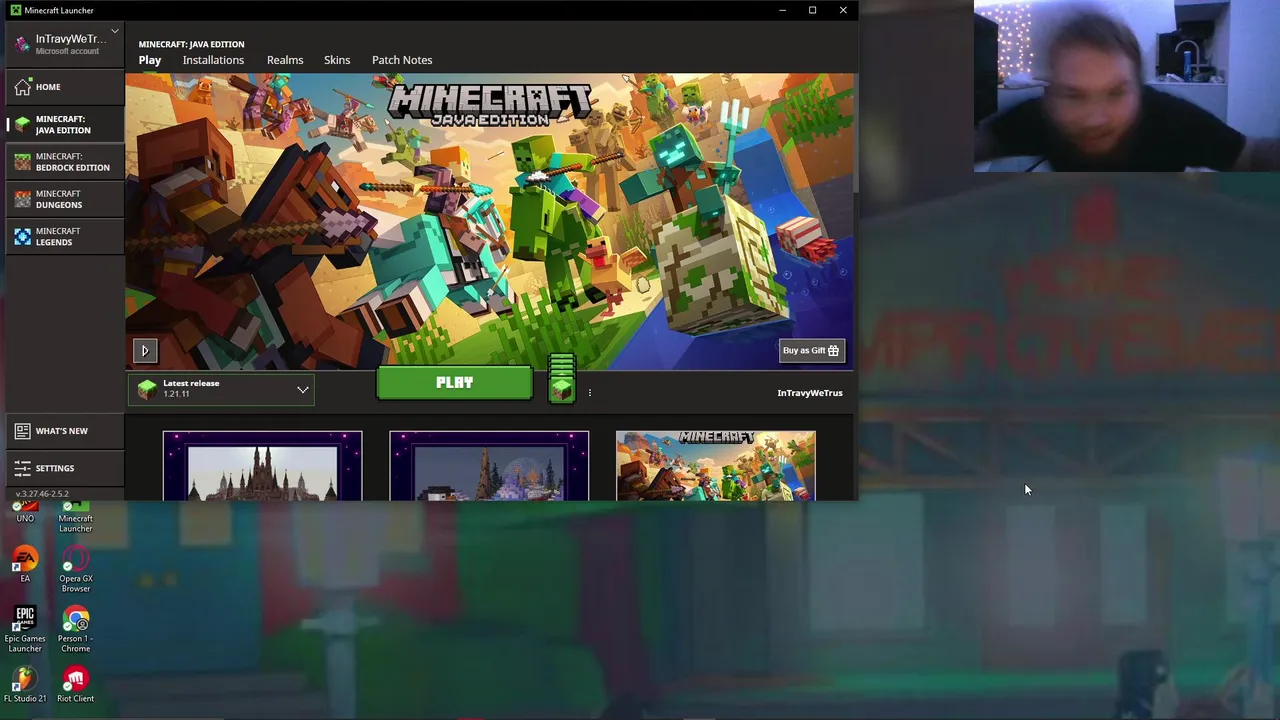Select Minecraft: Bedrock Edition in sidebar
This screenshot has width=1280, height=720.
tap(63, 162)
